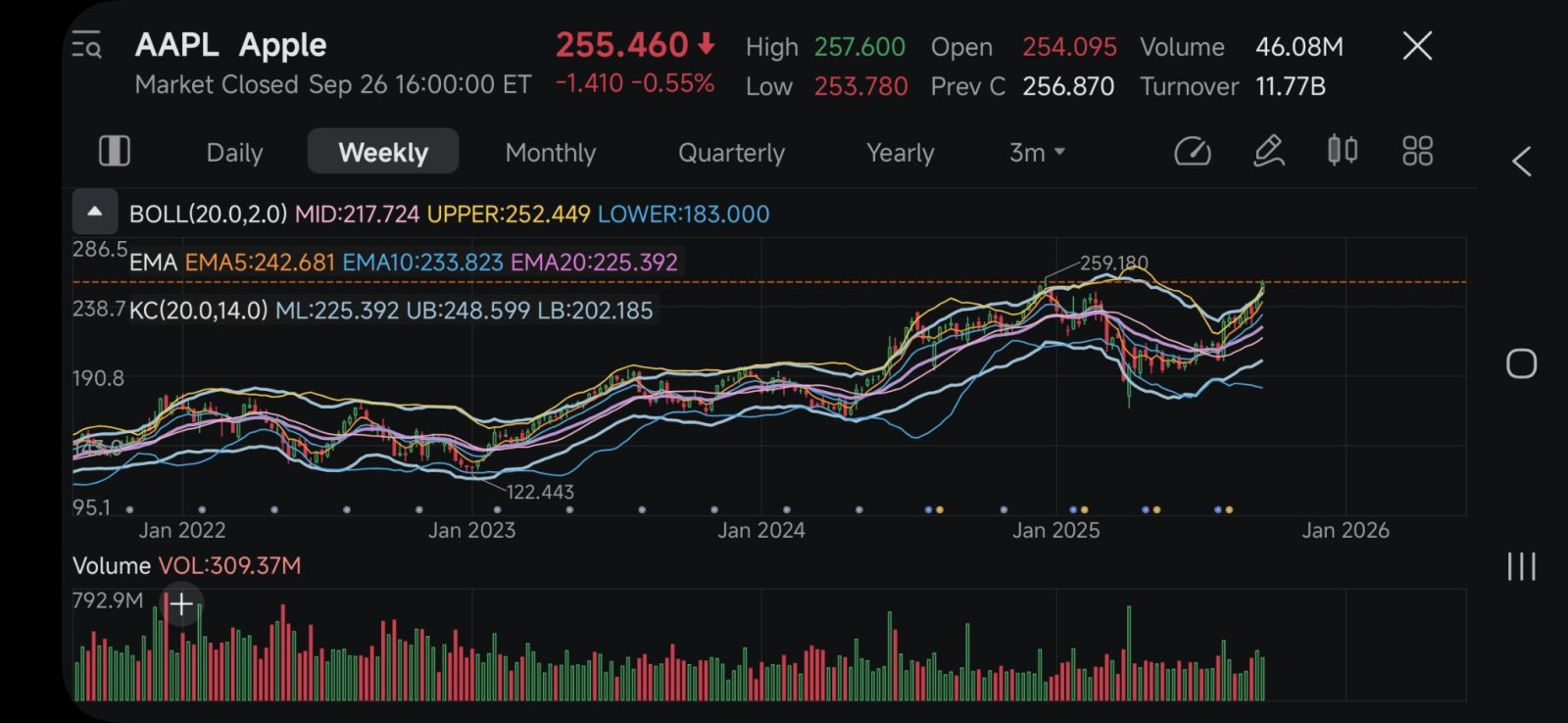Screen dimensions: 1568x723
Task: Open the speed gauge indicator icon
Action: (1192, 152)
